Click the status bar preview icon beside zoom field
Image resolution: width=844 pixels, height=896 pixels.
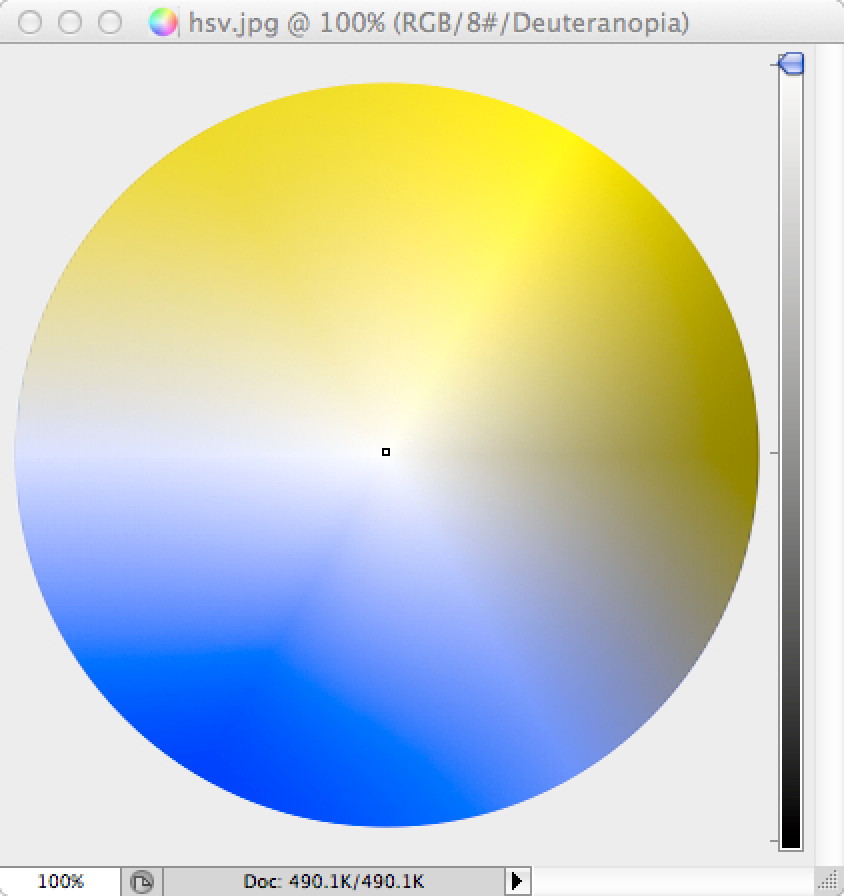142,881
